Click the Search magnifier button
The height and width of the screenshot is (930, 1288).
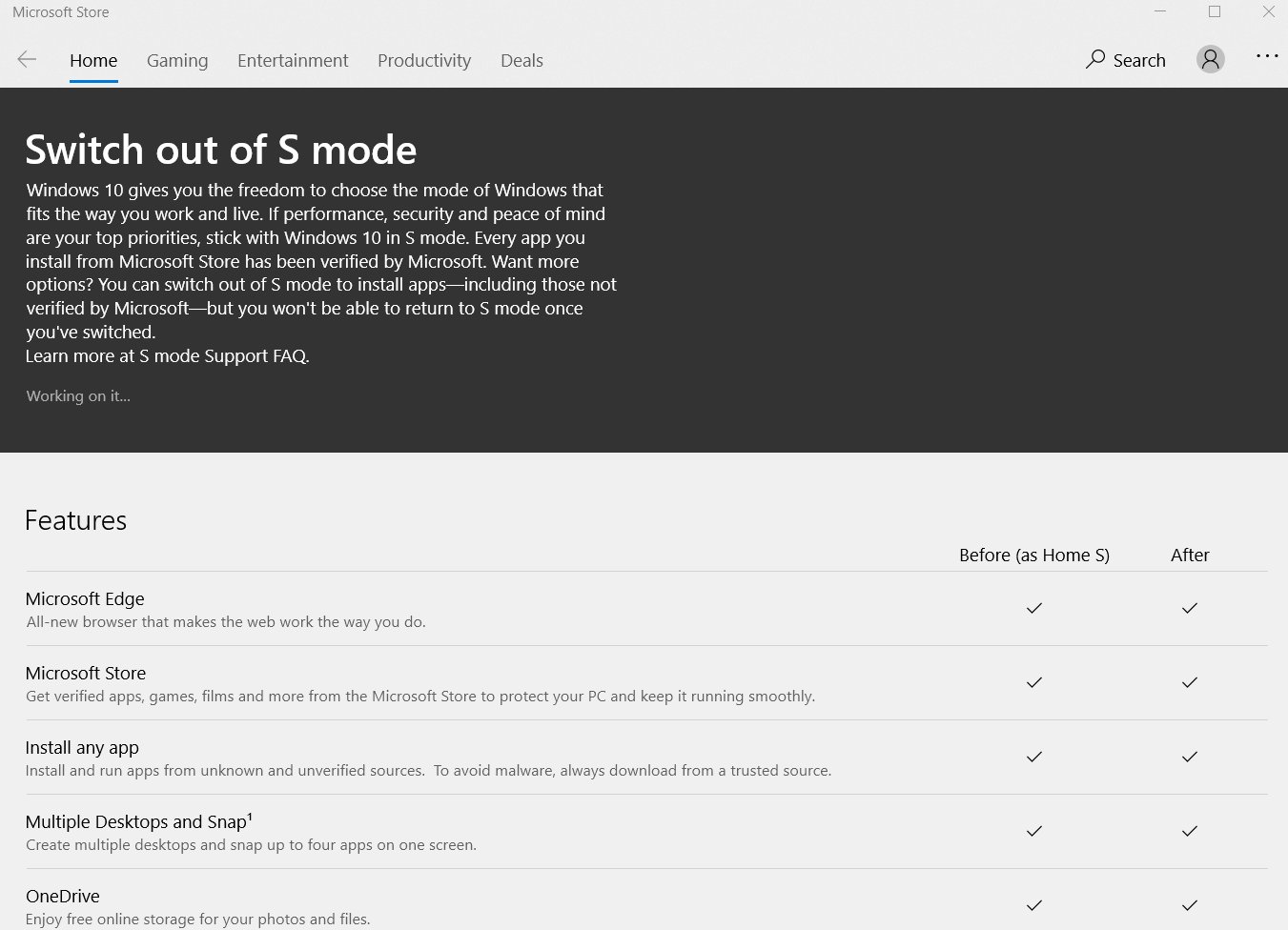click(1126, 60)
